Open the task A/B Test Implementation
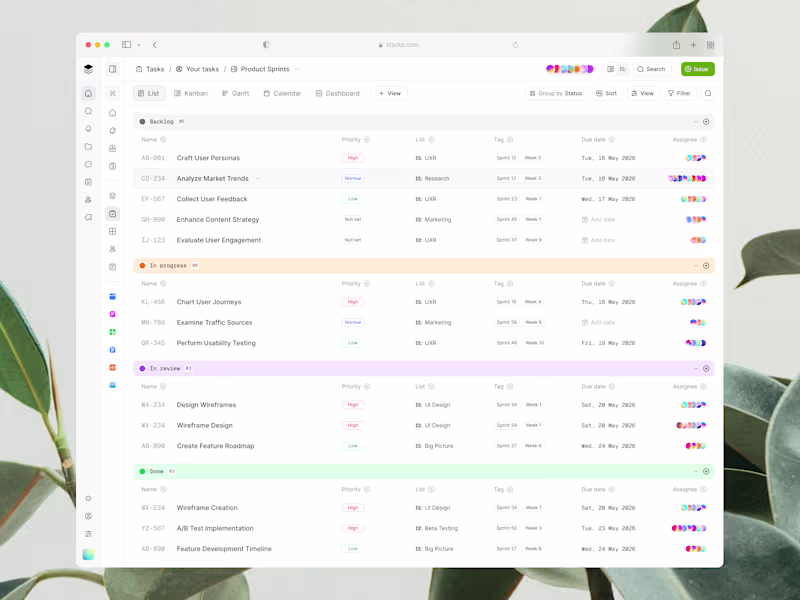 215,528
